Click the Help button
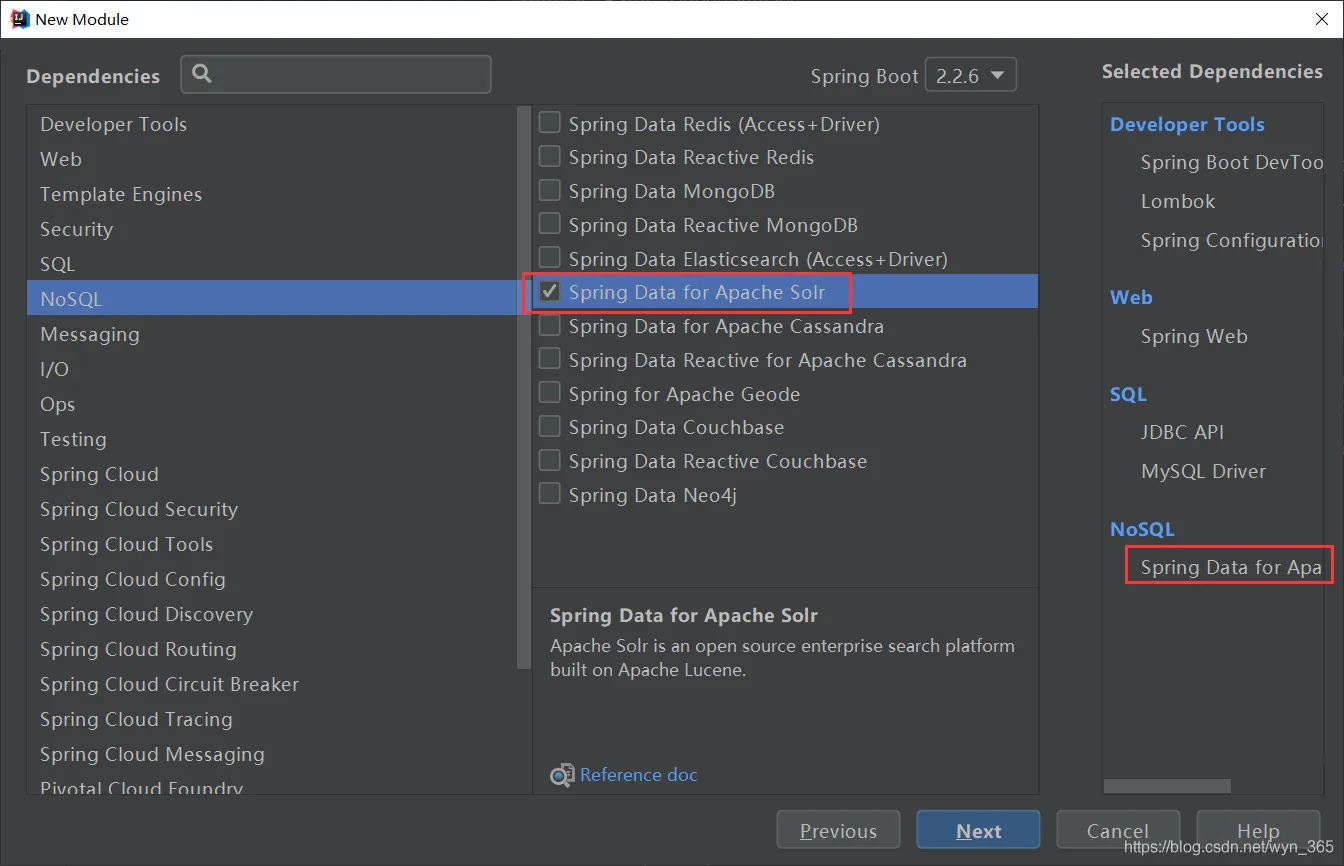 pyautogui.click(x=1258, y=830)
